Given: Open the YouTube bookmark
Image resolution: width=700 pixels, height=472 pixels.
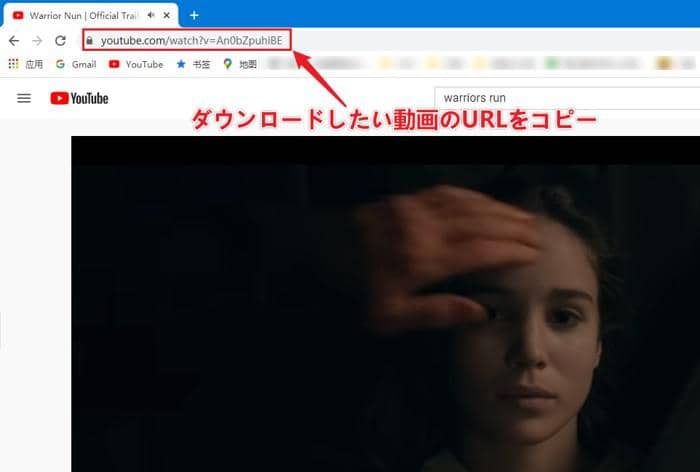Looking at the screenshot, I should pyautogui.click(x=136, y=64).
